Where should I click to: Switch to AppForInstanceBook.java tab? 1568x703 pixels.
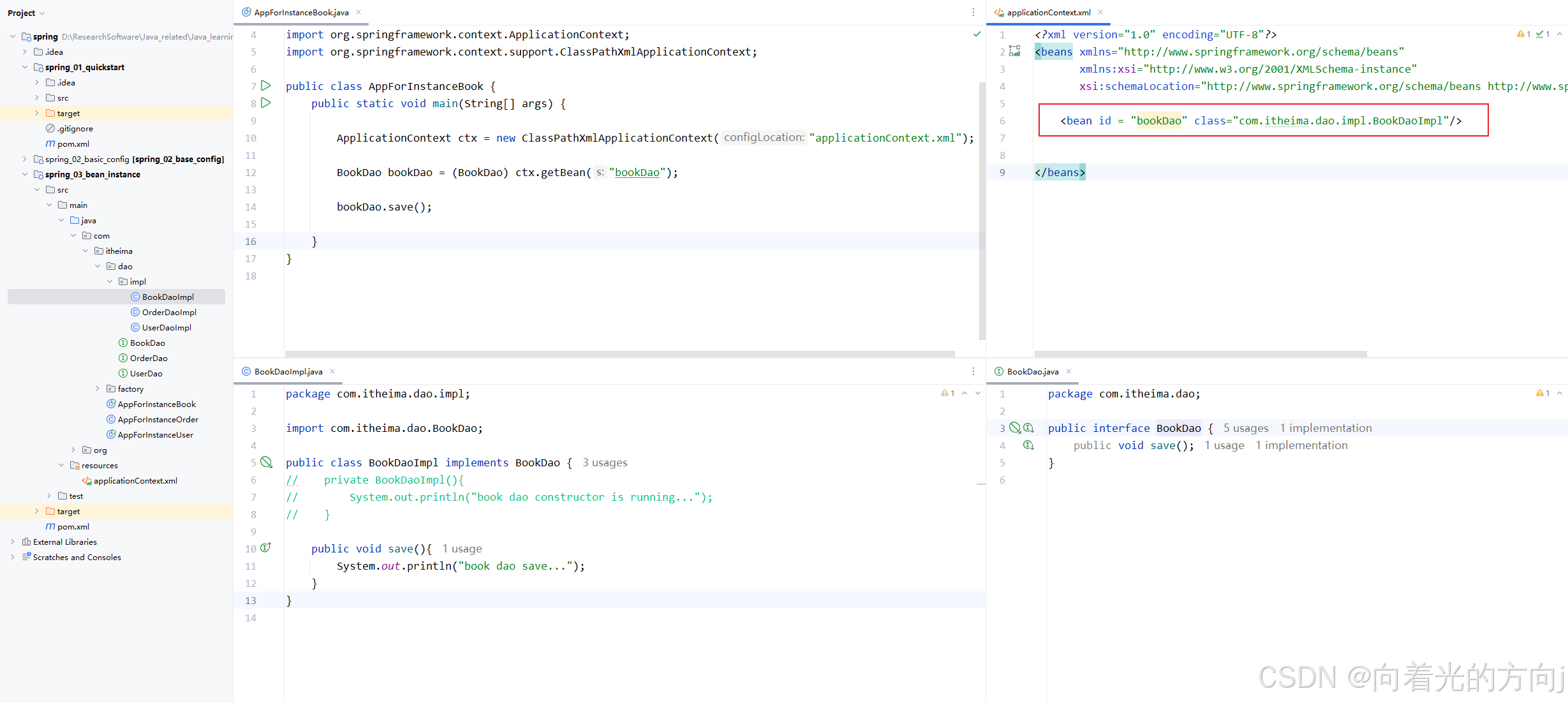[300, 12]
